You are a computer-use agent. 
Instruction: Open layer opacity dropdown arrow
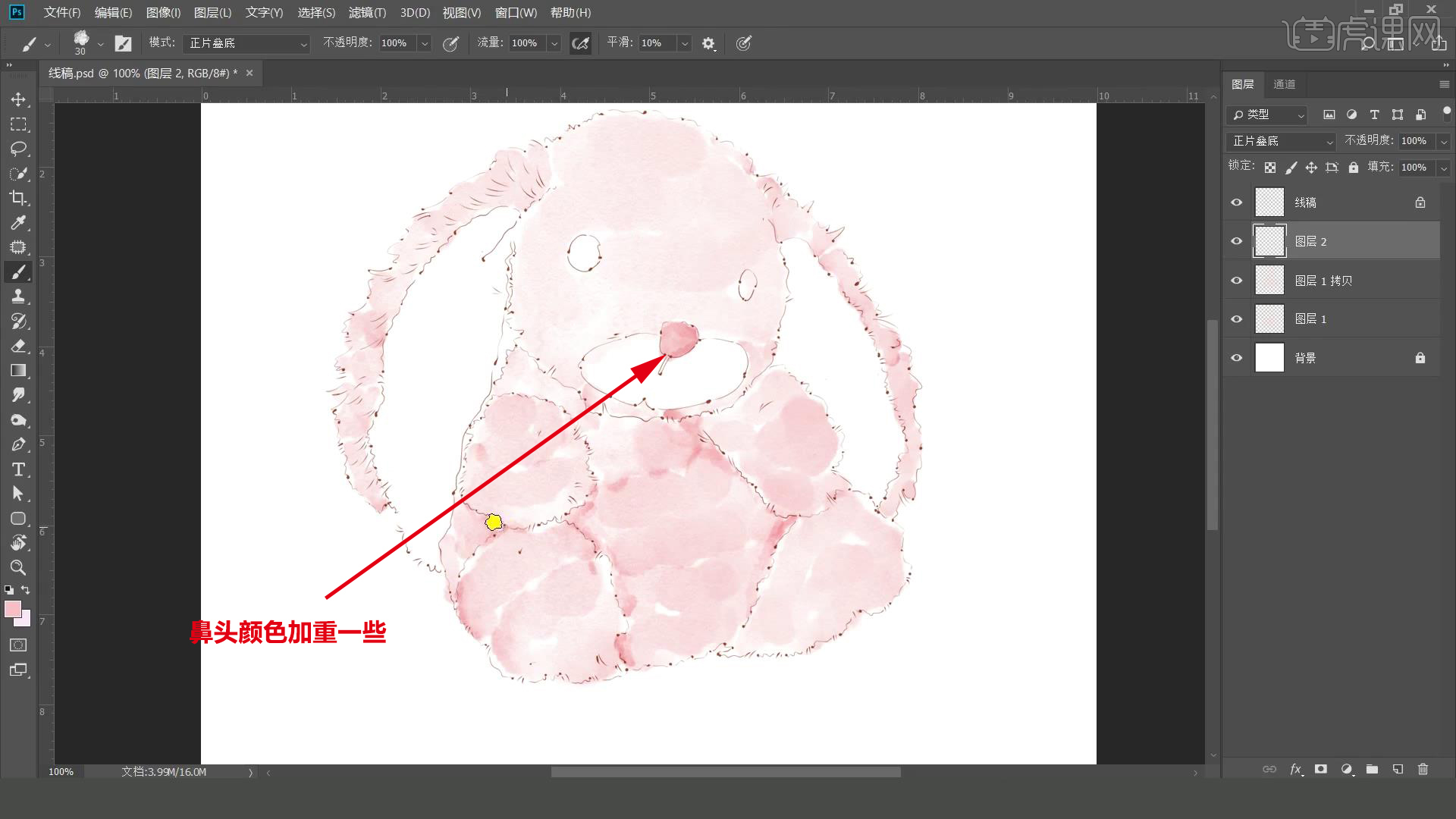click(x=1444, y=141)
